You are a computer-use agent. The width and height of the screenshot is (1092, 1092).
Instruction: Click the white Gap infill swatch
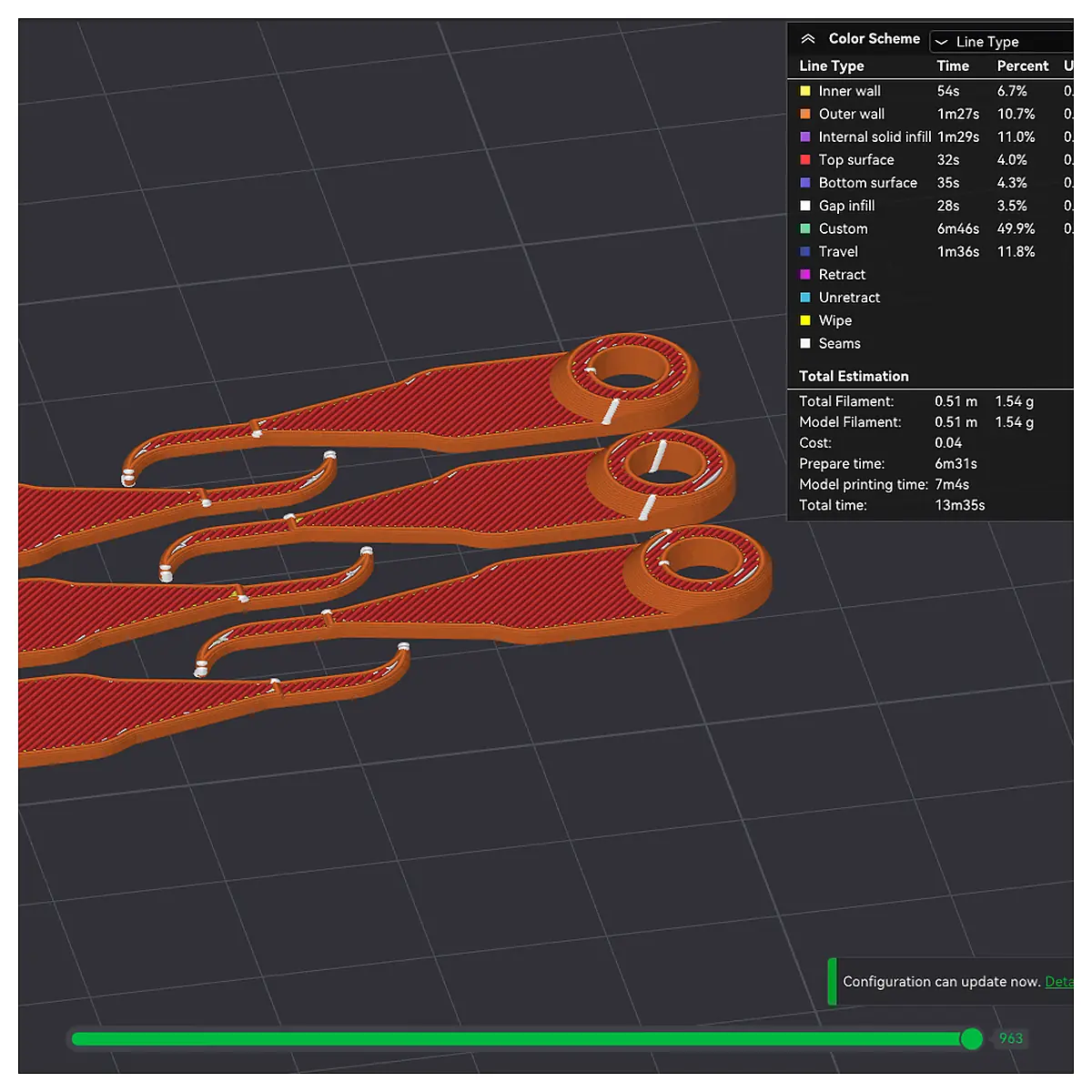[805, 206]
